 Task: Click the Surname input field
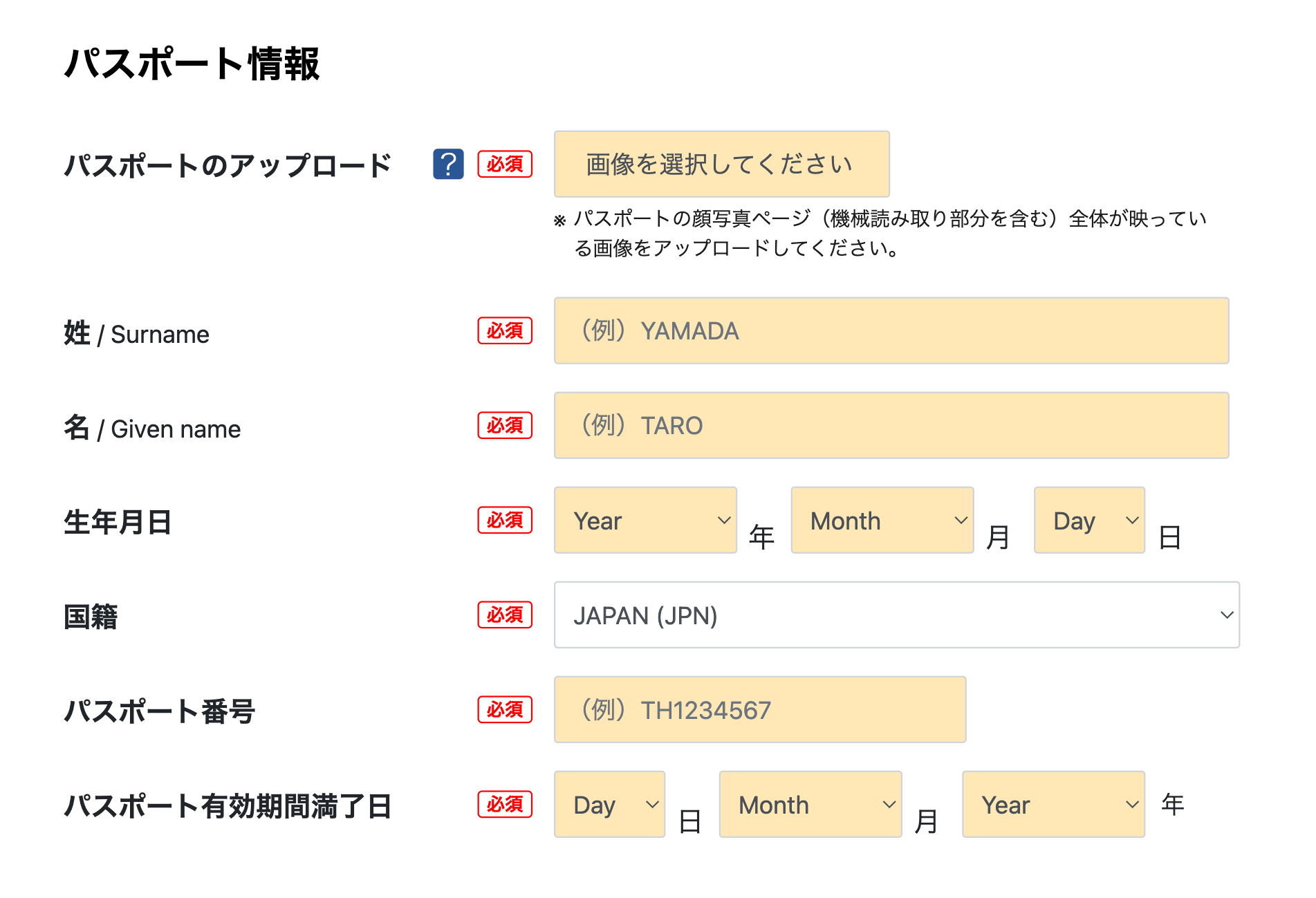pos(891,331)
